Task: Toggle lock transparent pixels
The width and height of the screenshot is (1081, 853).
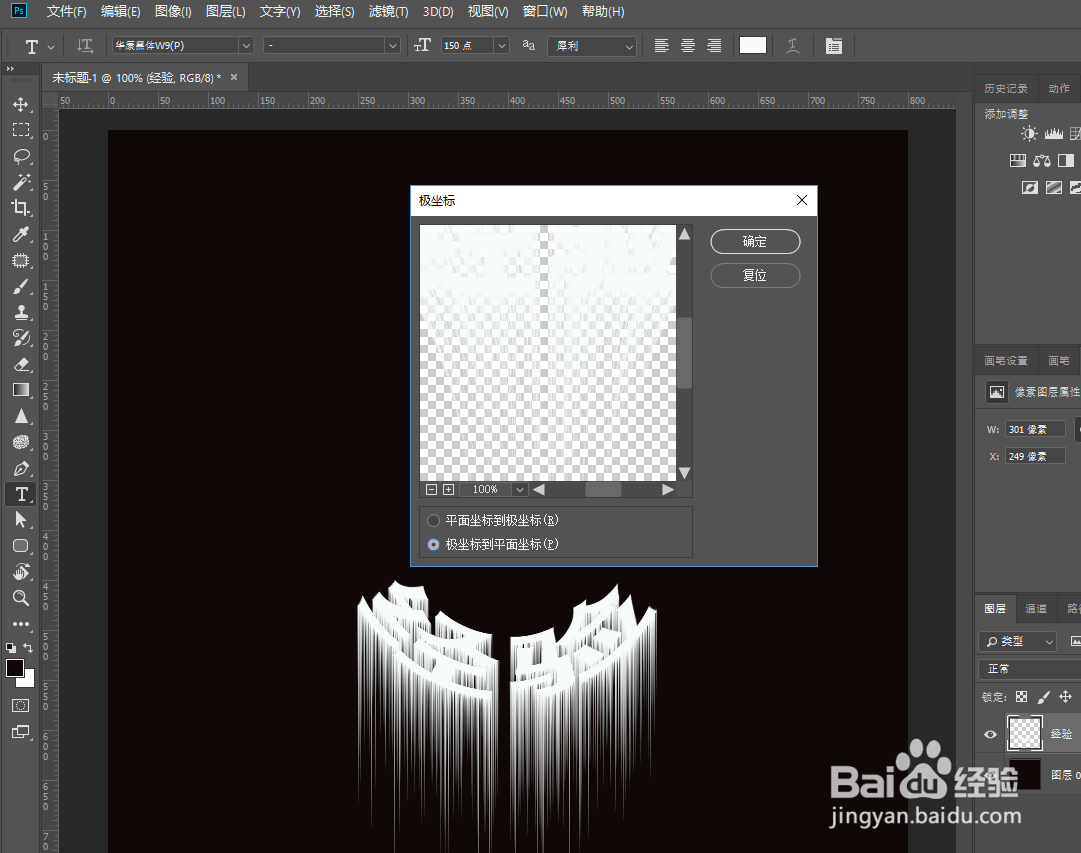Action: pos(1021,696)
